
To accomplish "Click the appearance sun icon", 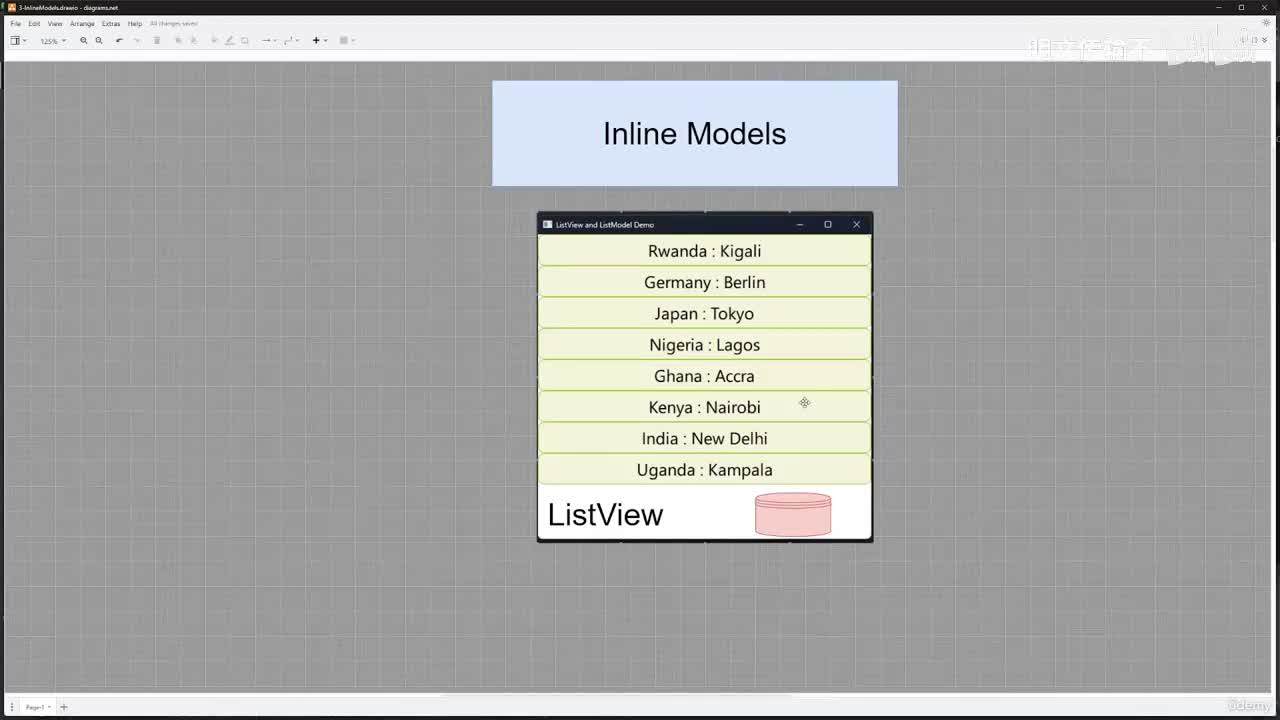I will pos(1266,22).
